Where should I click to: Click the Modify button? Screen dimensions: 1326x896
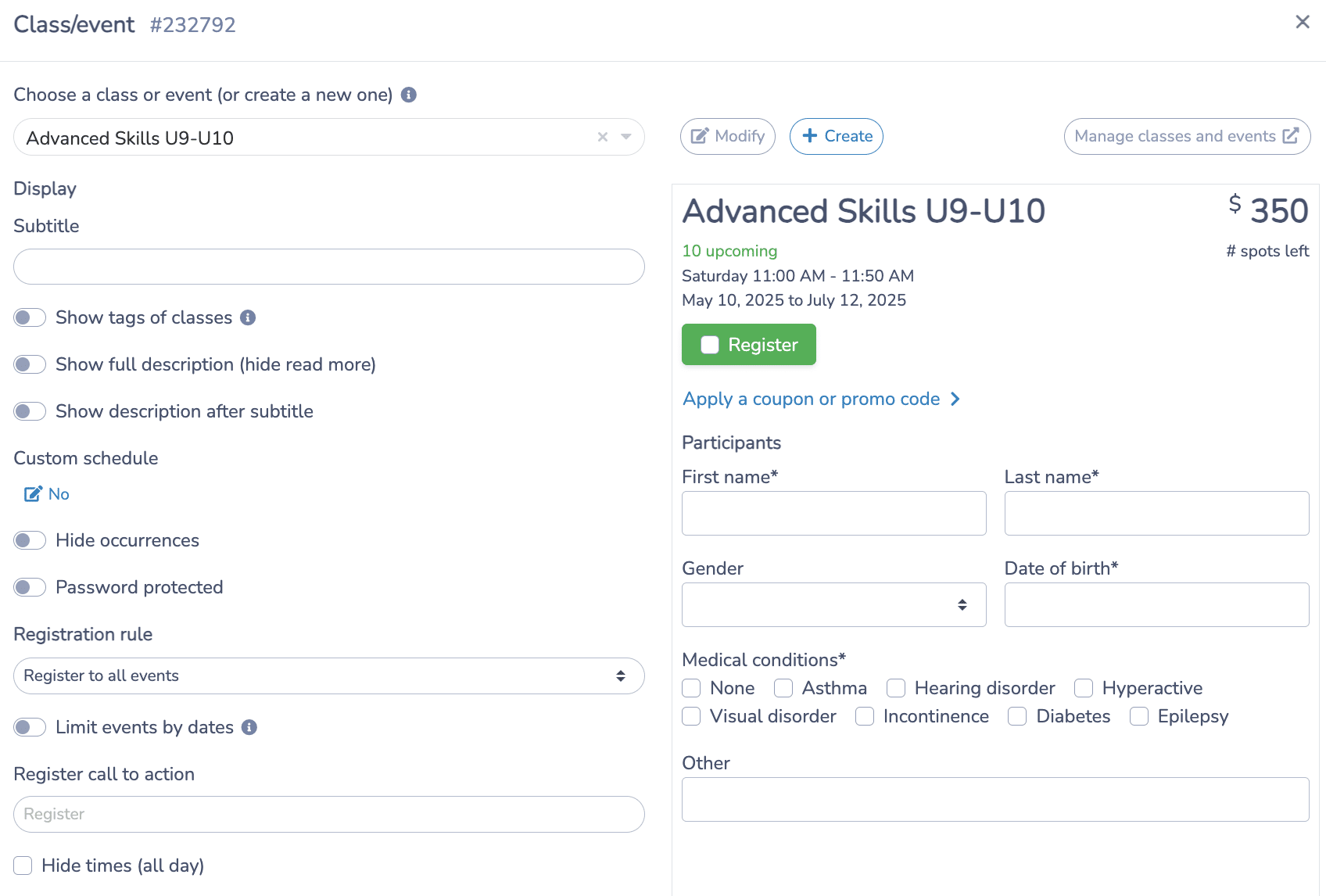[728, 136]
